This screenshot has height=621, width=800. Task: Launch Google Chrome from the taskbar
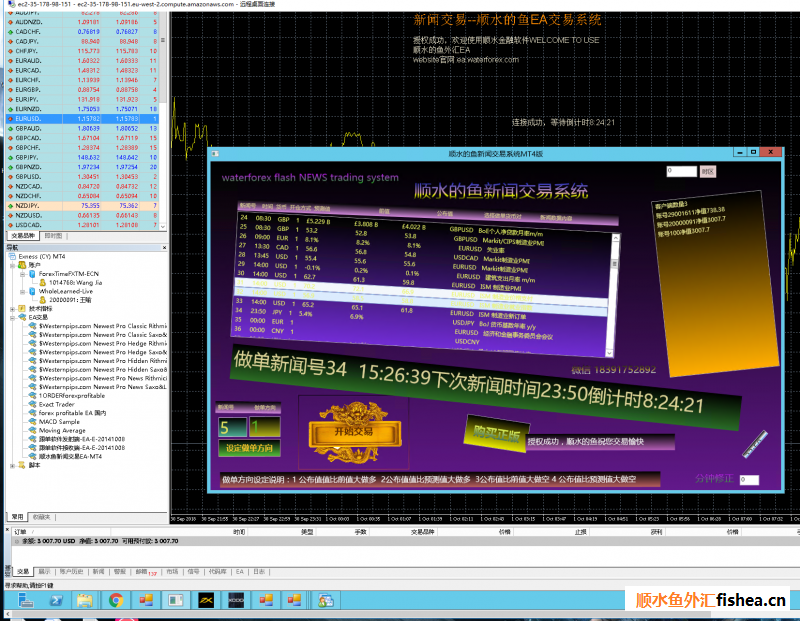116,601
